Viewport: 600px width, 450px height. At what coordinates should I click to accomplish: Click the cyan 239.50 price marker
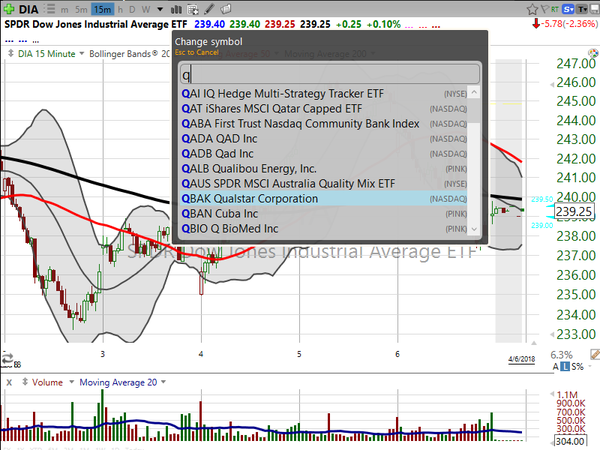[542, 199]
